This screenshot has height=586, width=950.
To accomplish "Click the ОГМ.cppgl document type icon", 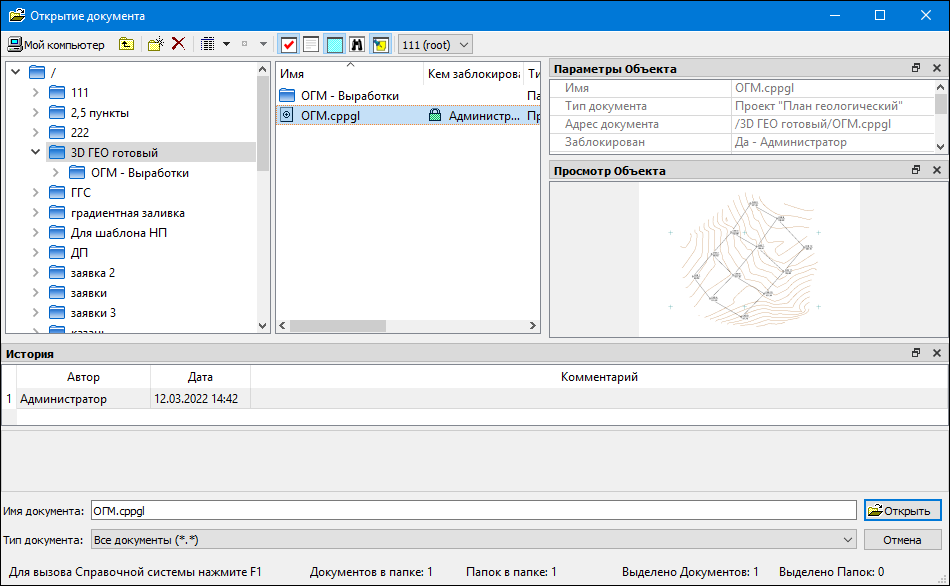I will click(x=287, y=115).
